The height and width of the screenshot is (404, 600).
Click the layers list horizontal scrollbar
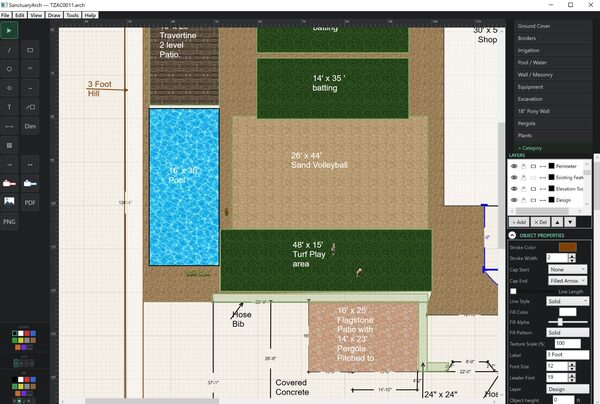point(541,211)
